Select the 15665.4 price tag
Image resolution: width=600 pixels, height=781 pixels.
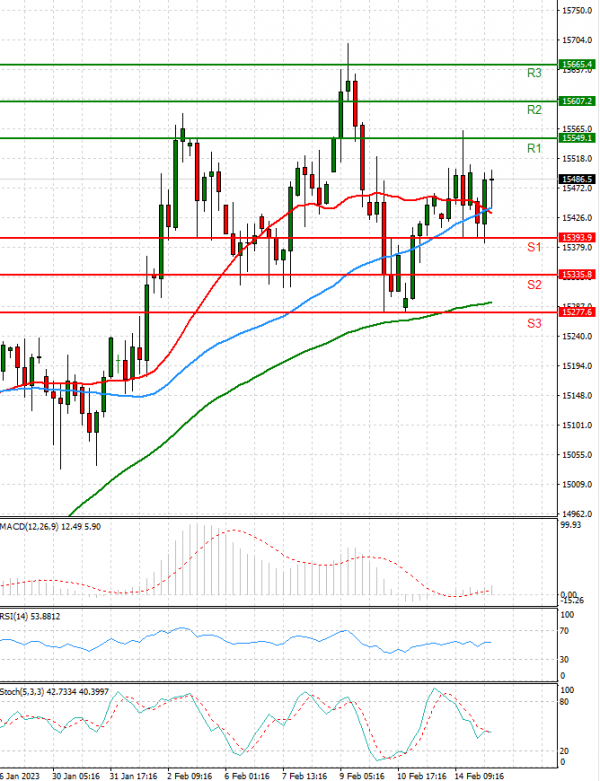[577, 64]
